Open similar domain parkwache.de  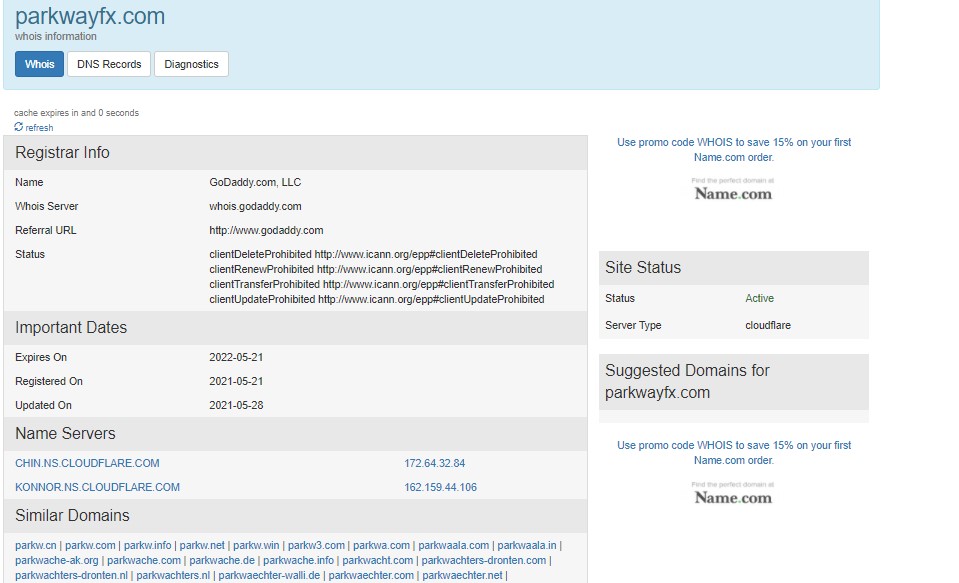pos(221,560)
